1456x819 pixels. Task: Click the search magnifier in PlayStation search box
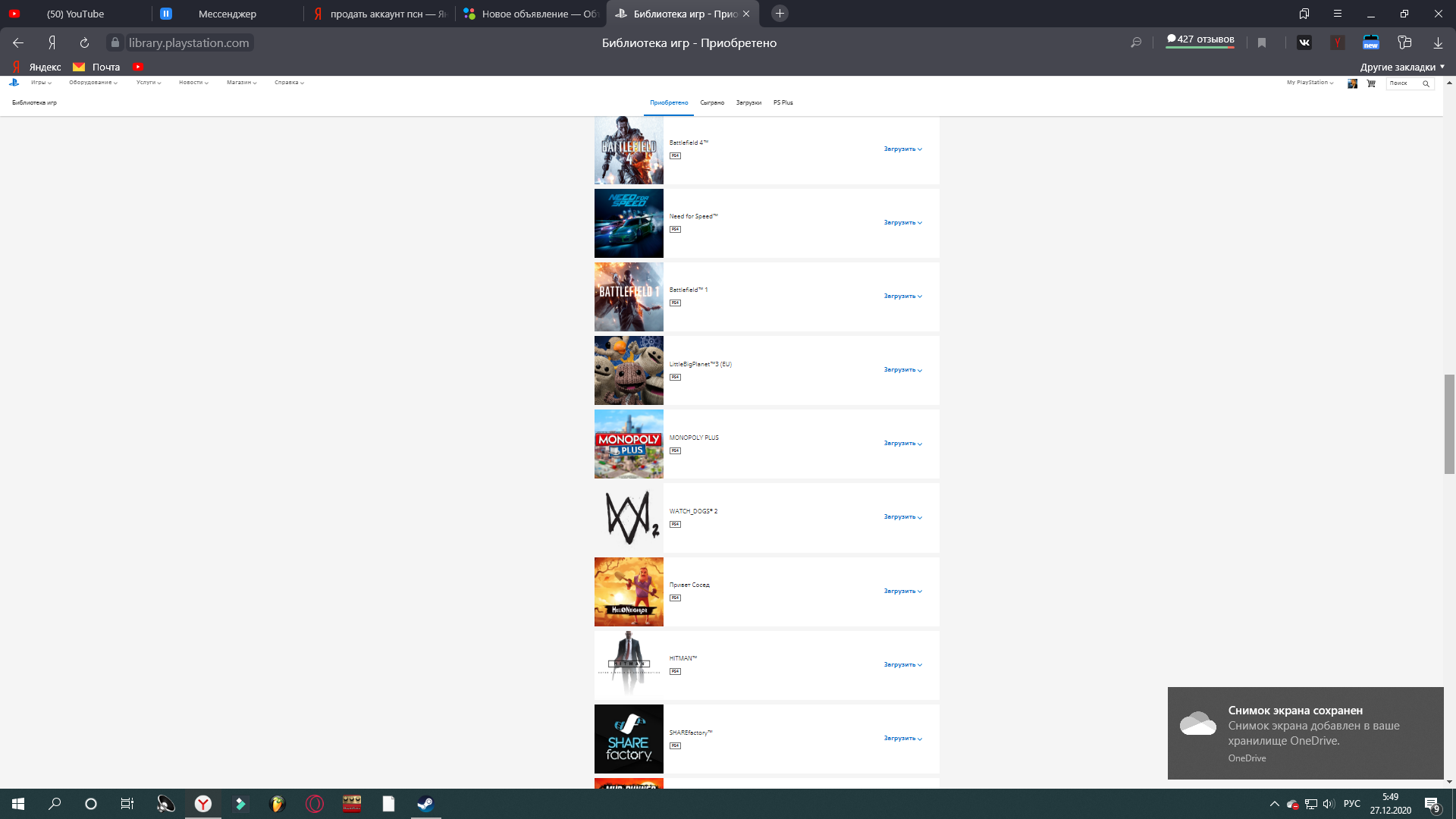[x=1426, y=83]
